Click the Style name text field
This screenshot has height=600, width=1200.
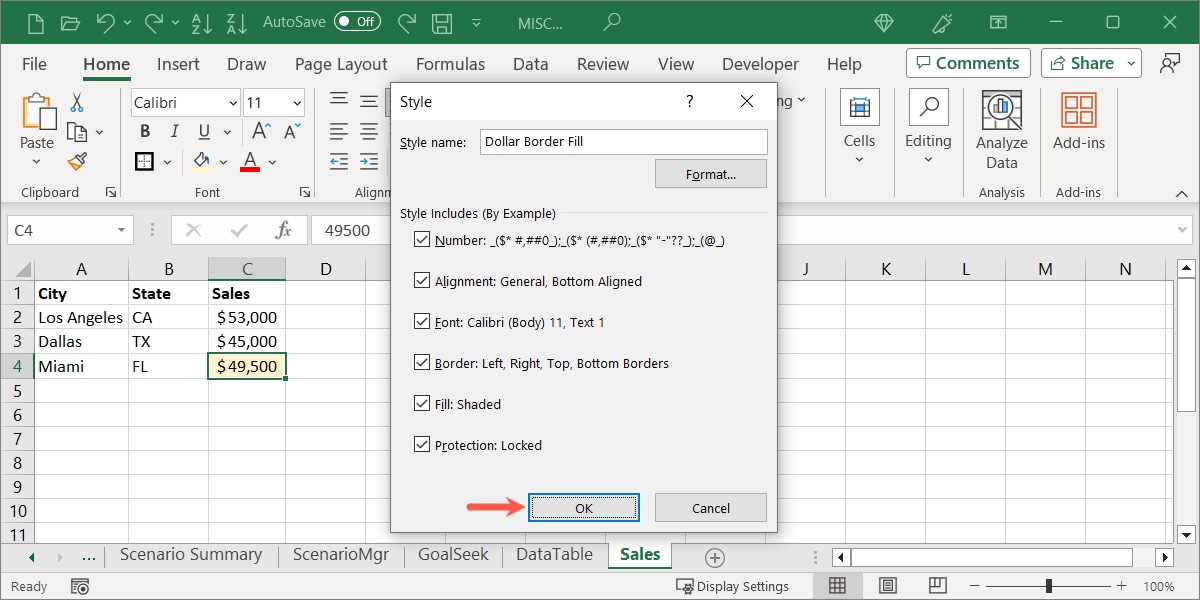coord(623,141)
